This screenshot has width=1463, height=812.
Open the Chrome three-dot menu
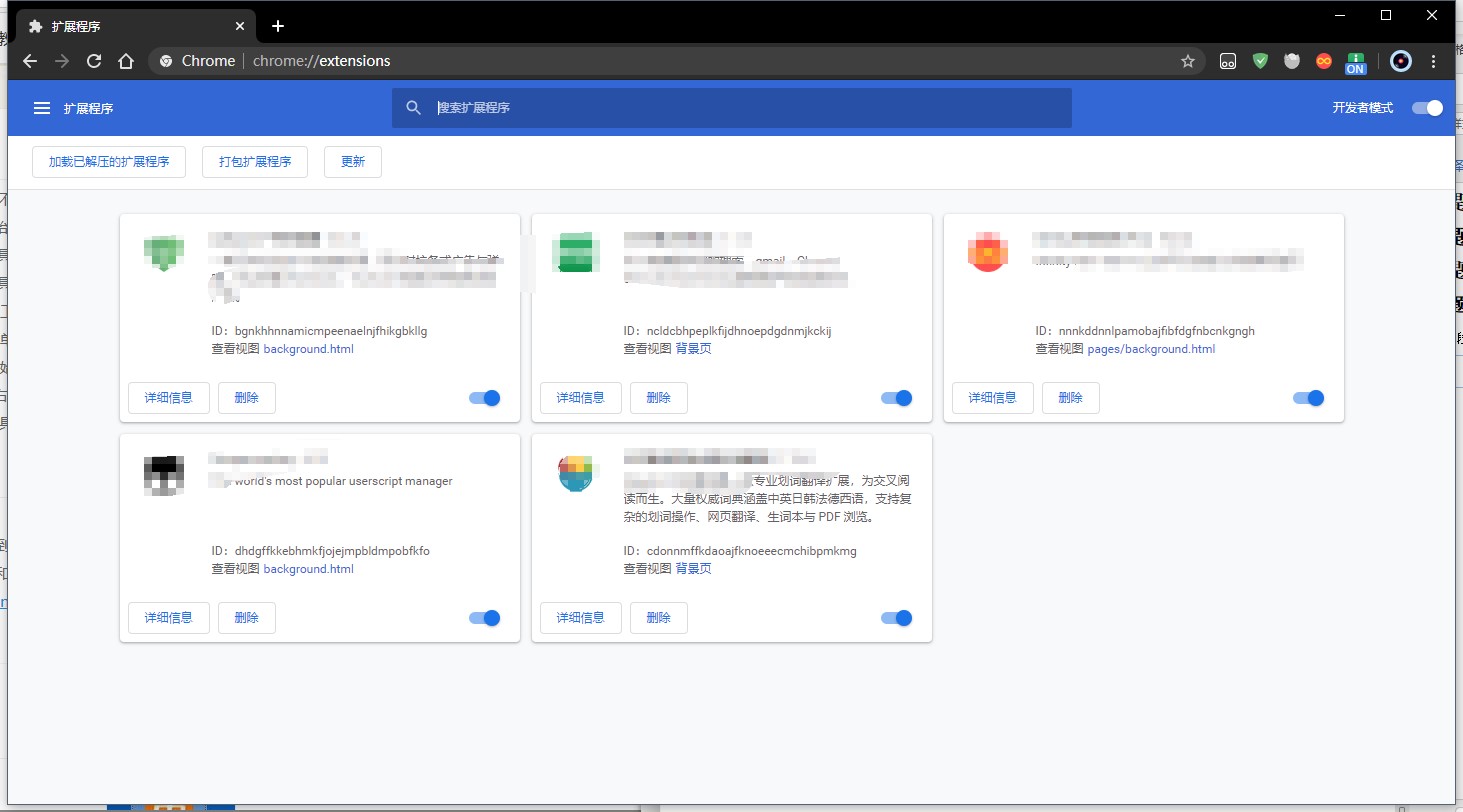[1434, 61]
